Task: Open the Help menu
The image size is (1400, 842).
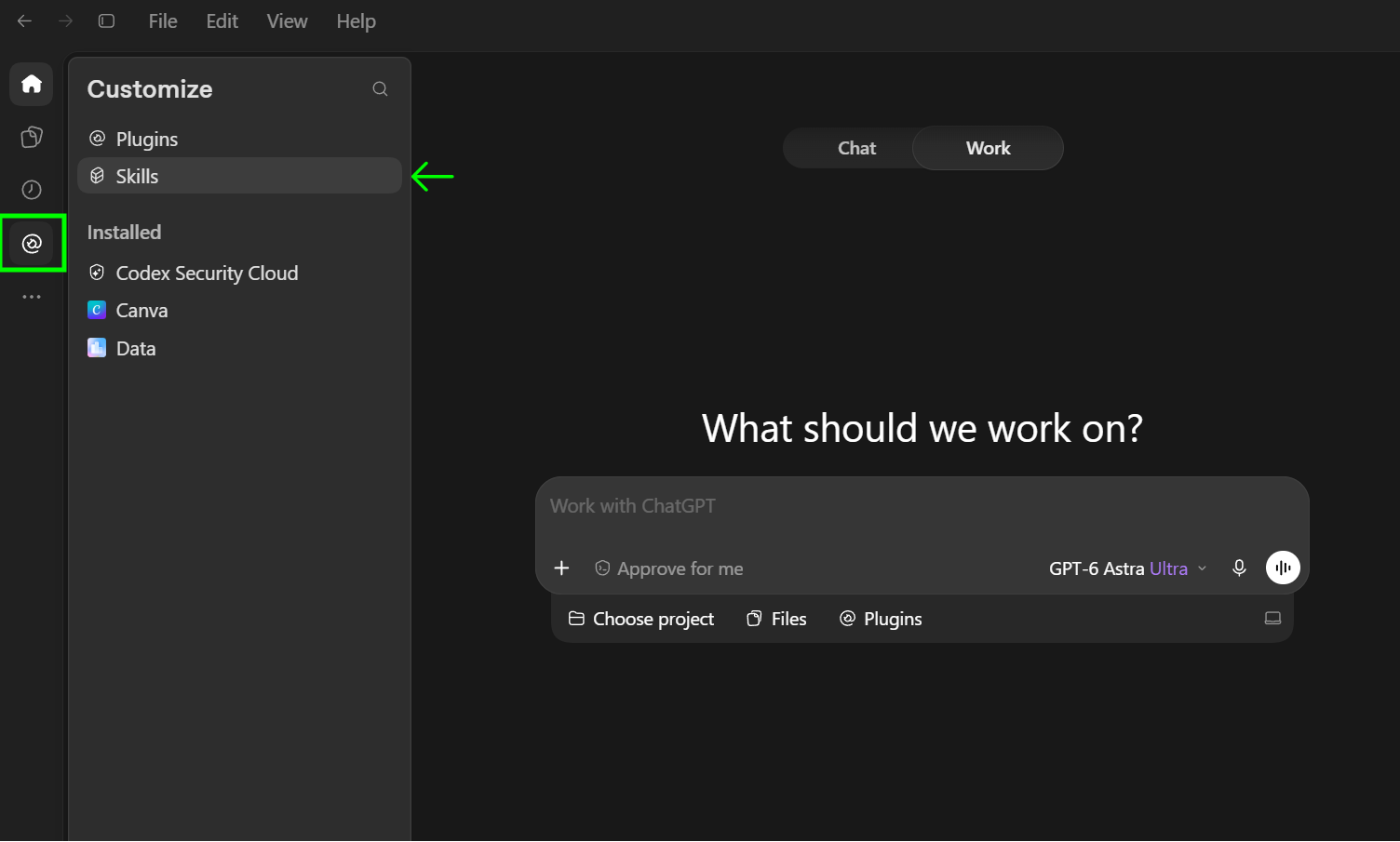Action: click(357, 21)
